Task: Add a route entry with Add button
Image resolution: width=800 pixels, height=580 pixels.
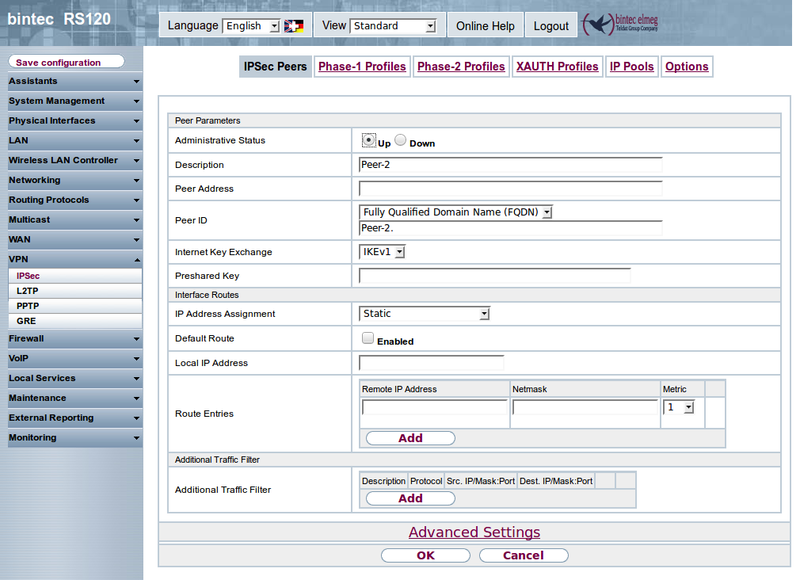Action: point(410,438)
